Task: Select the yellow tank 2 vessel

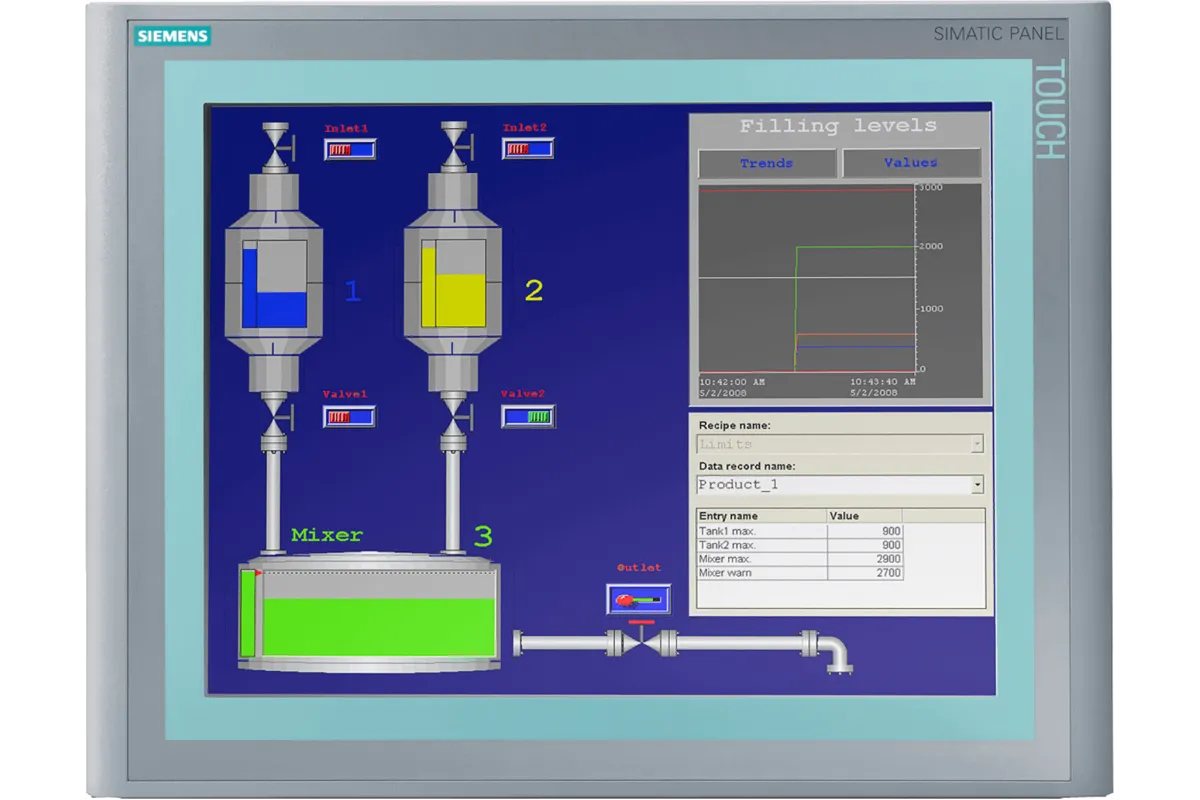Action: pos(454,287)
